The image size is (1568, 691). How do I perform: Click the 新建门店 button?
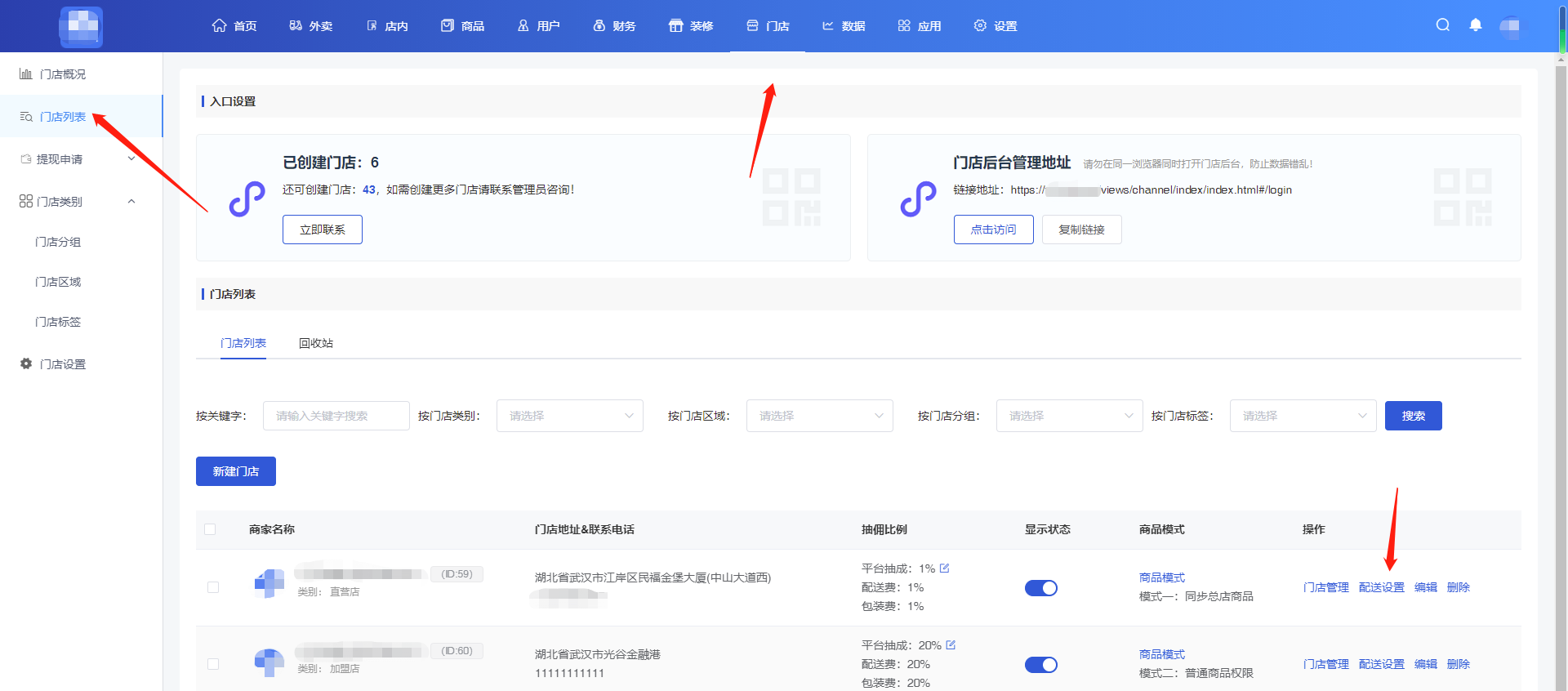[235, 471]
